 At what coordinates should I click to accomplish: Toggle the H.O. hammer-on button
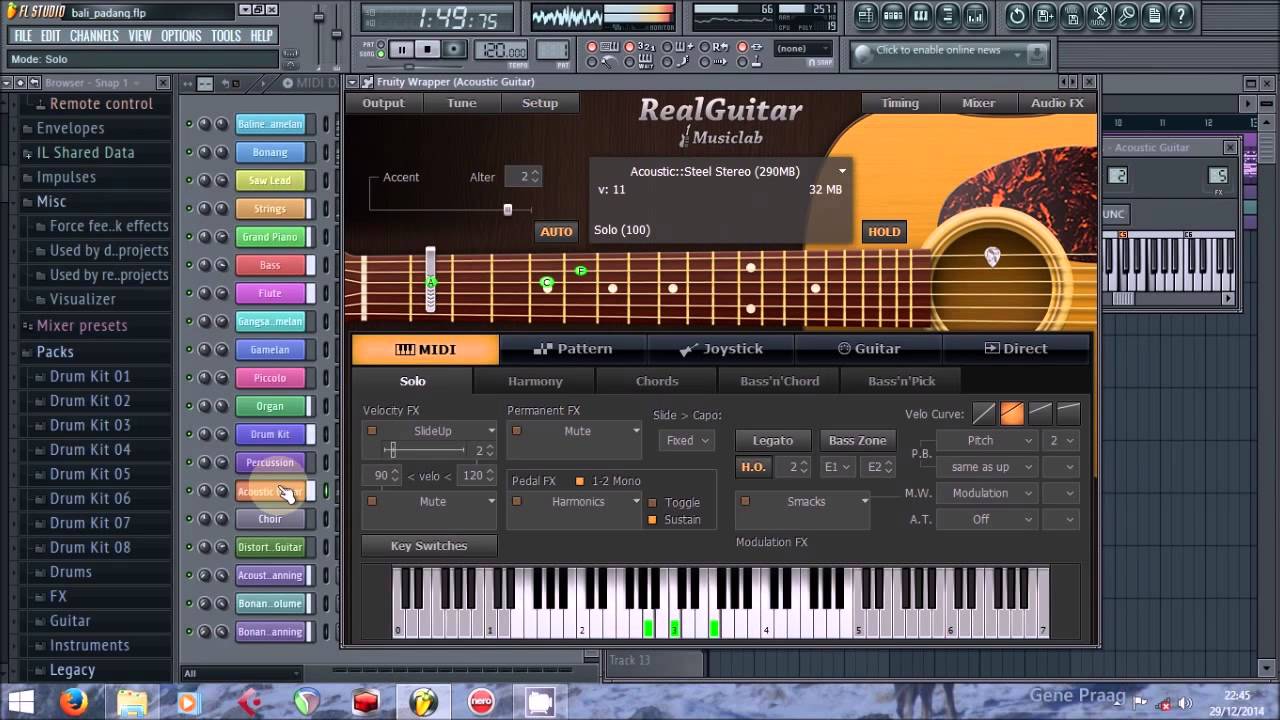point(753,467)
